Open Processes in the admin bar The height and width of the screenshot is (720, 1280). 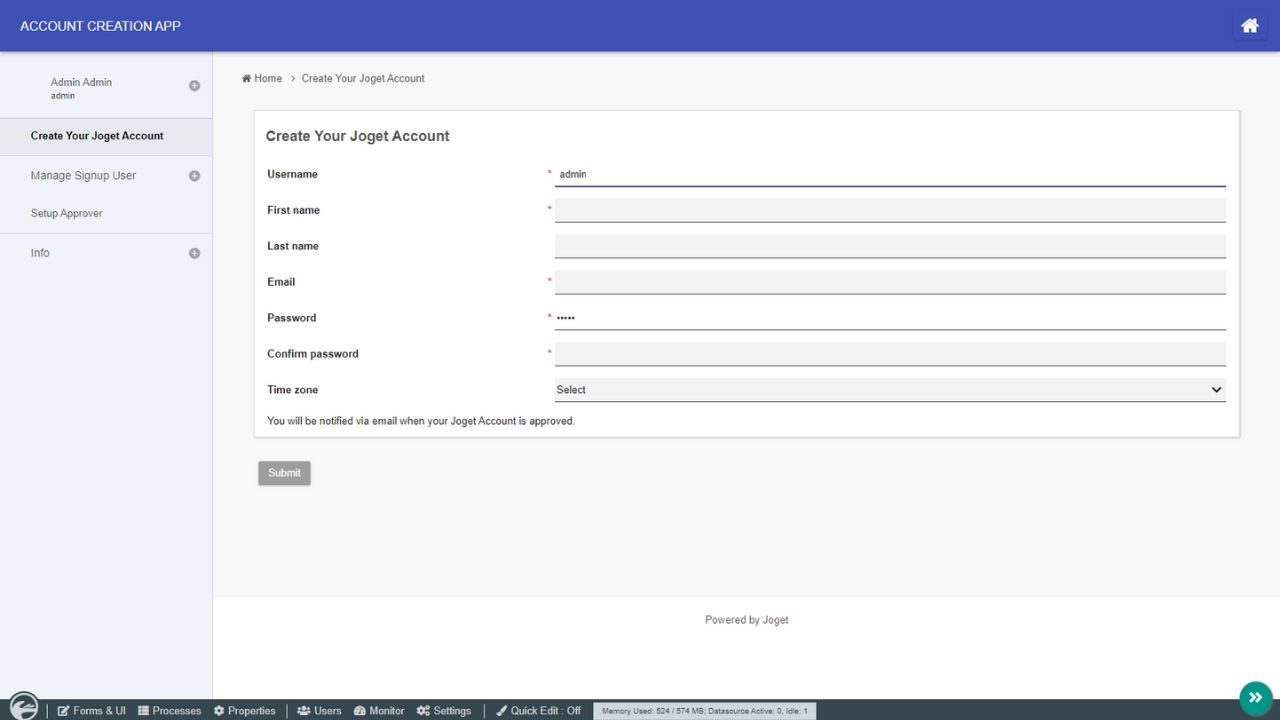click(x=169, y=711)
